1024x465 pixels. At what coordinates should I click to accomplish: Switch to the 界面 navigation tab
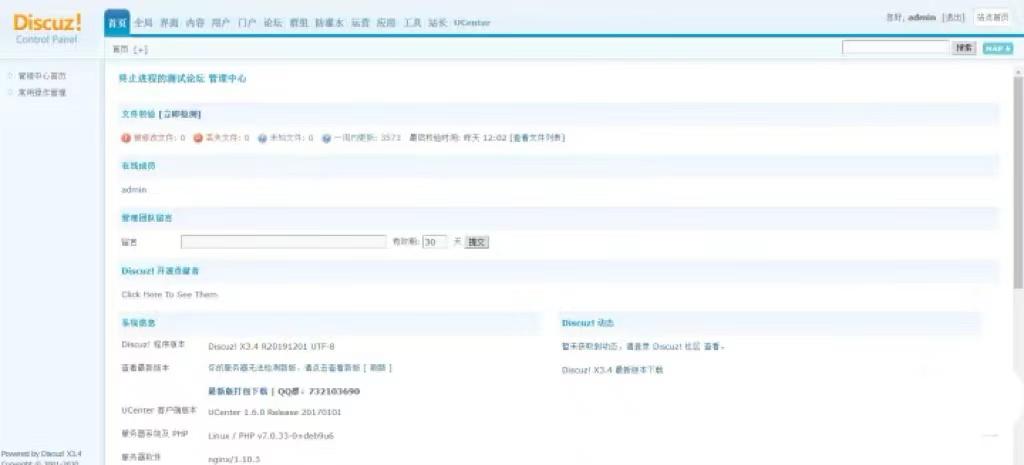[x=169, y=23]
